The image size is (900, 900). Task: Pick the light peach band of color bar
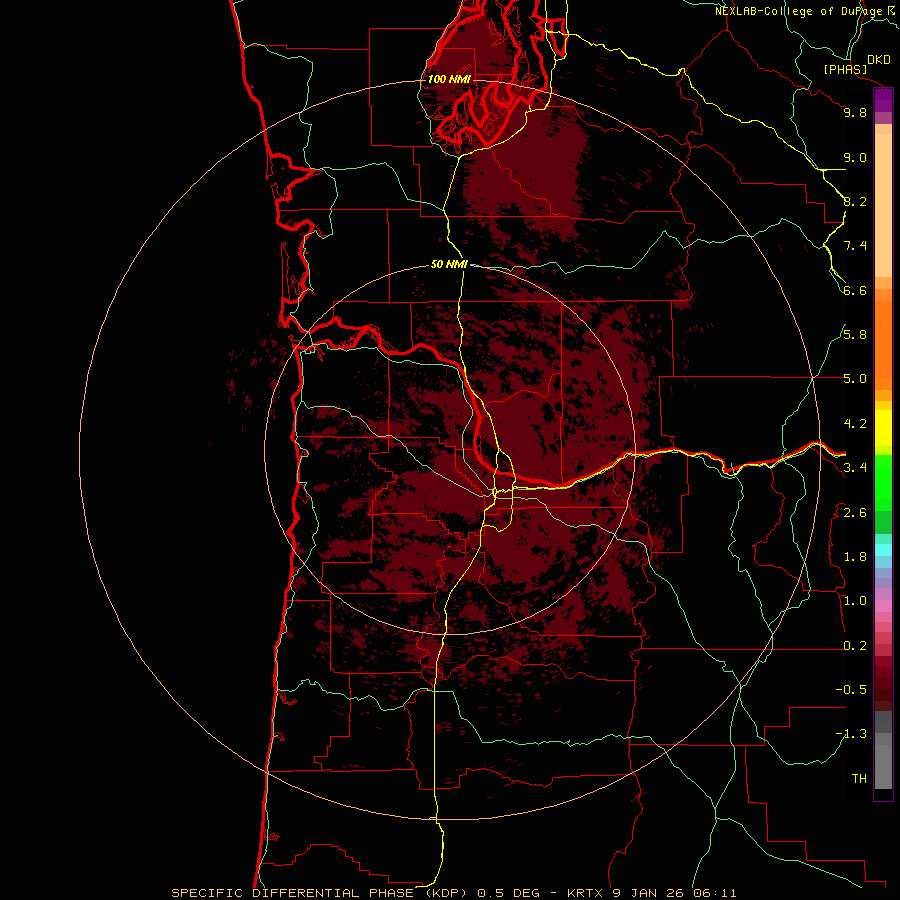coord(883,204)
